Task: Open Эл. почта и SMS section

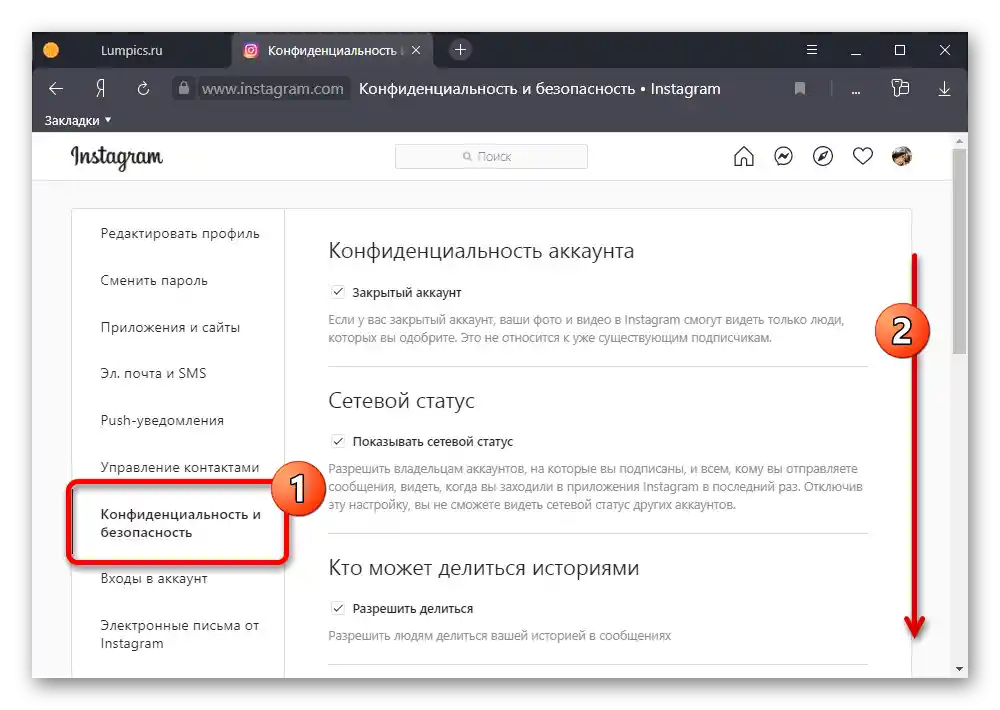Action: pos(153,373)
